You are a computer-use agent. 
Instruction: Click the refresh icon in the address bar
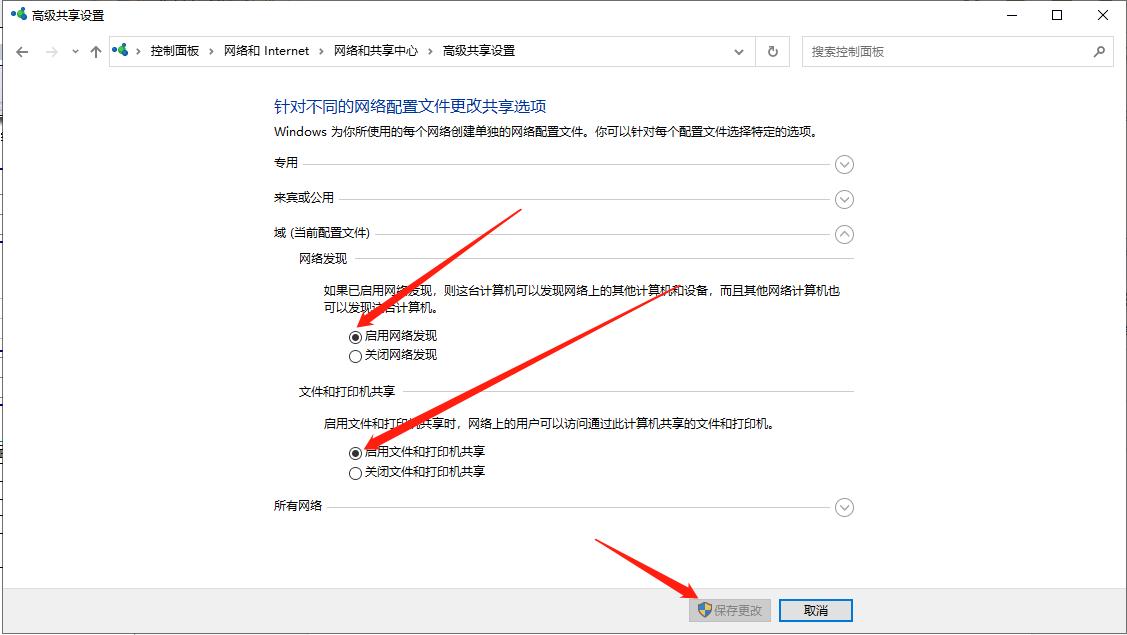(x=772, y=51)
